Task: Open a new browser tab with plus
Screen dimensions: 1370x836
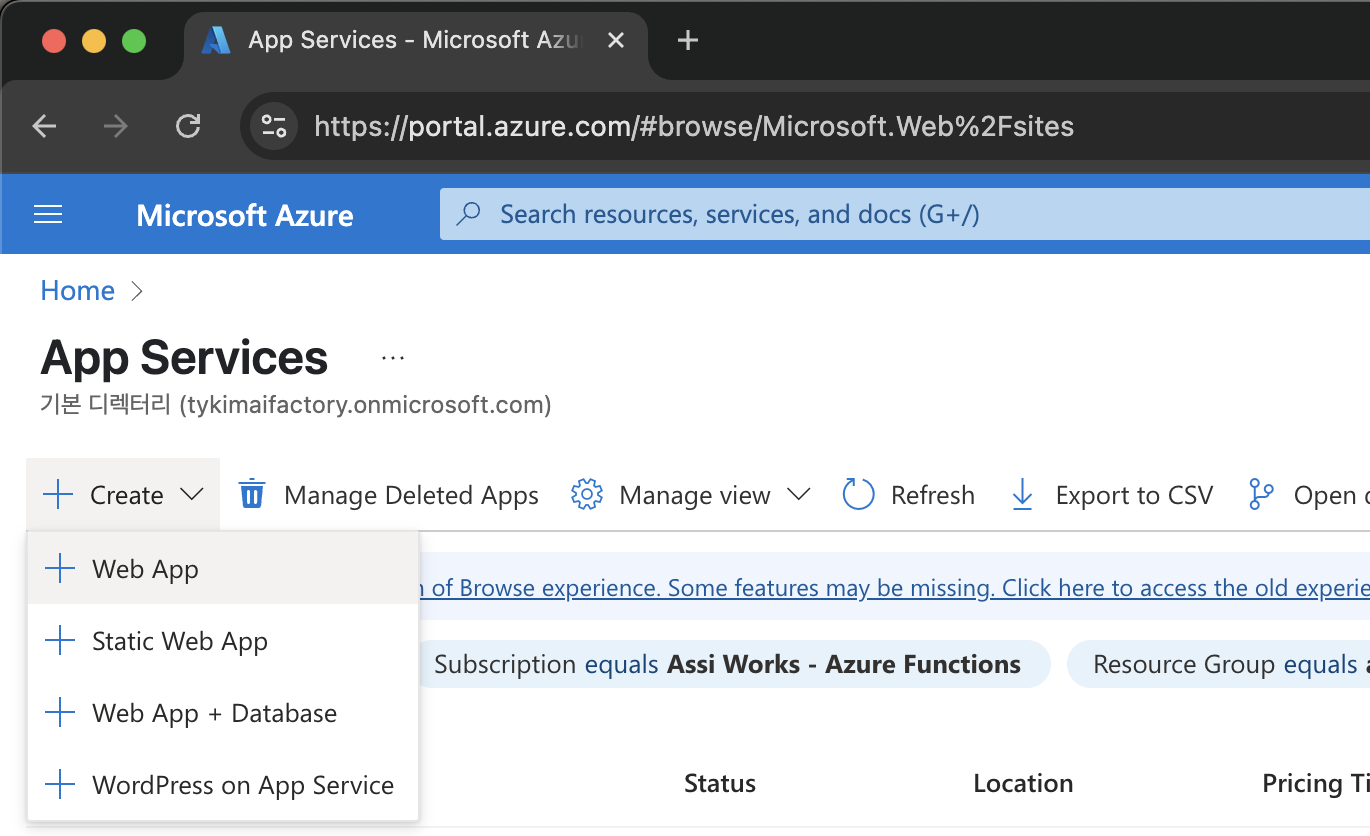Action: tap(687, 40)
